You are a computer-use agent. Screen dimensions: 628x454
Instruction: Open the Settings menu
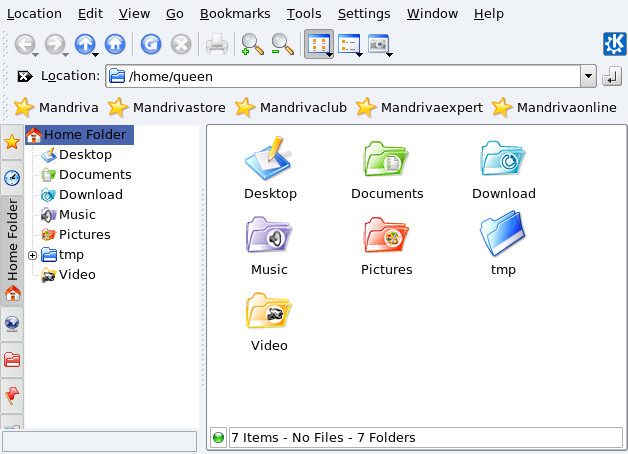coord(364,14)
